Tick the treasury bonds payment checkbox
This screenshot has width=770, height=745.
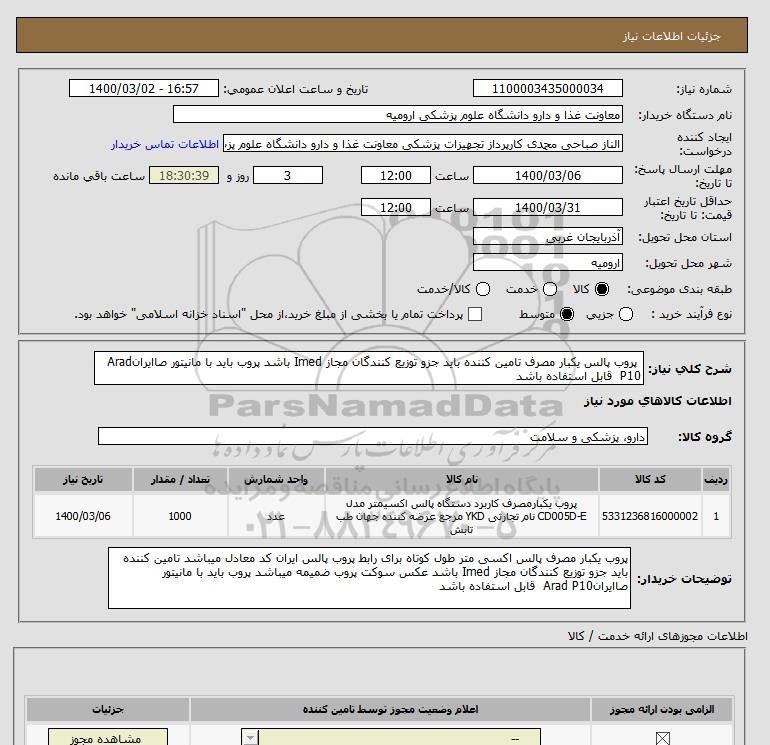[x=475, y=314]
